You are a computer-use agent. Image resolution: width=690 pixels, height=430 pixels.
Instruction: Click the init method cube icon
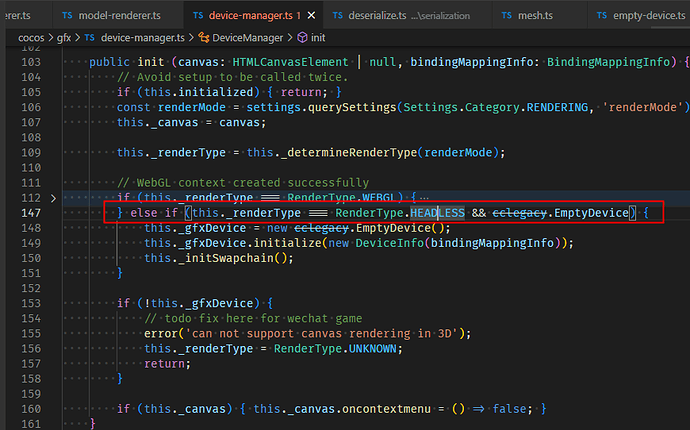[x=302, y=38]
